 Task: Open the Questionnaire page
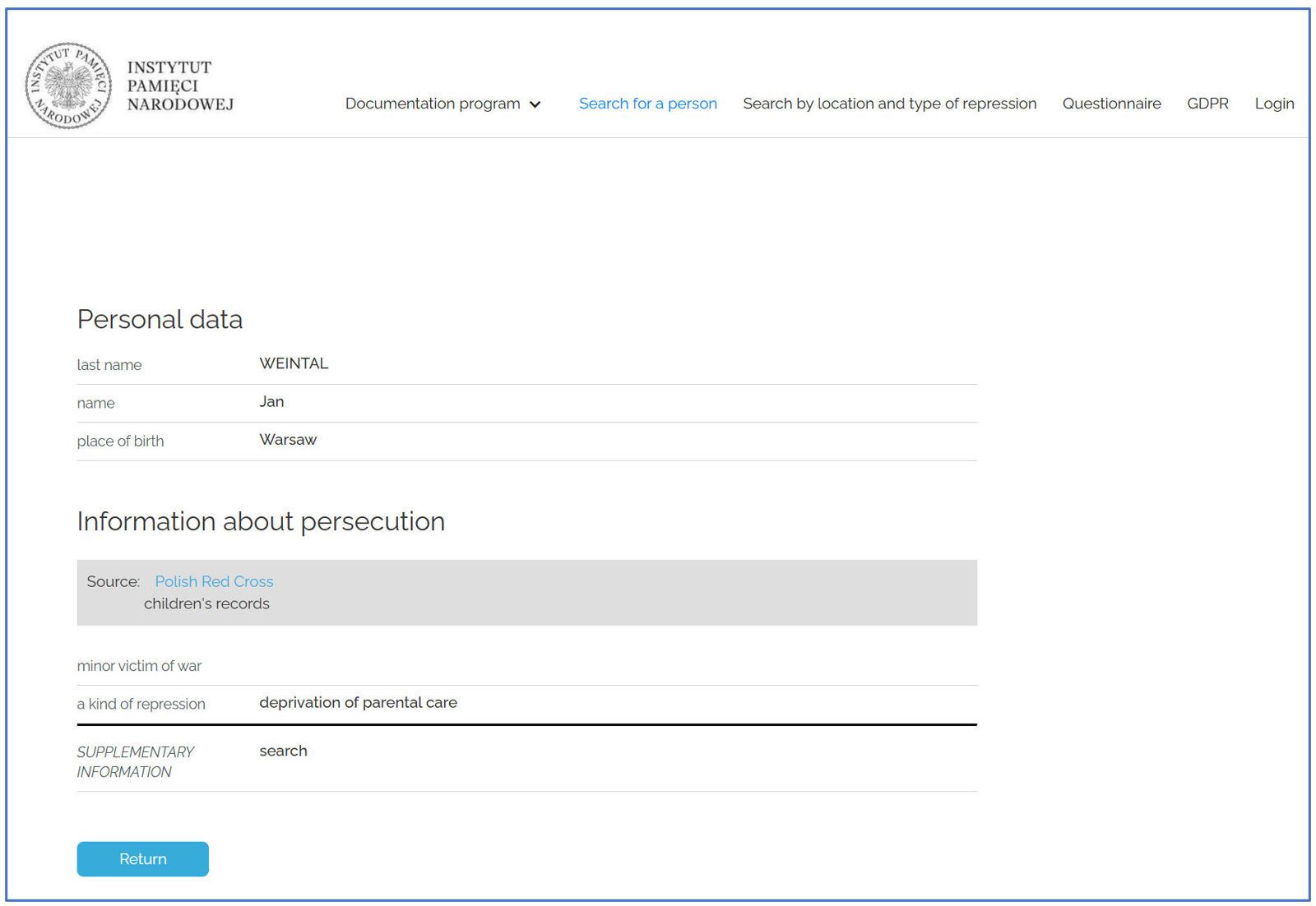[x=1111, y=104]
